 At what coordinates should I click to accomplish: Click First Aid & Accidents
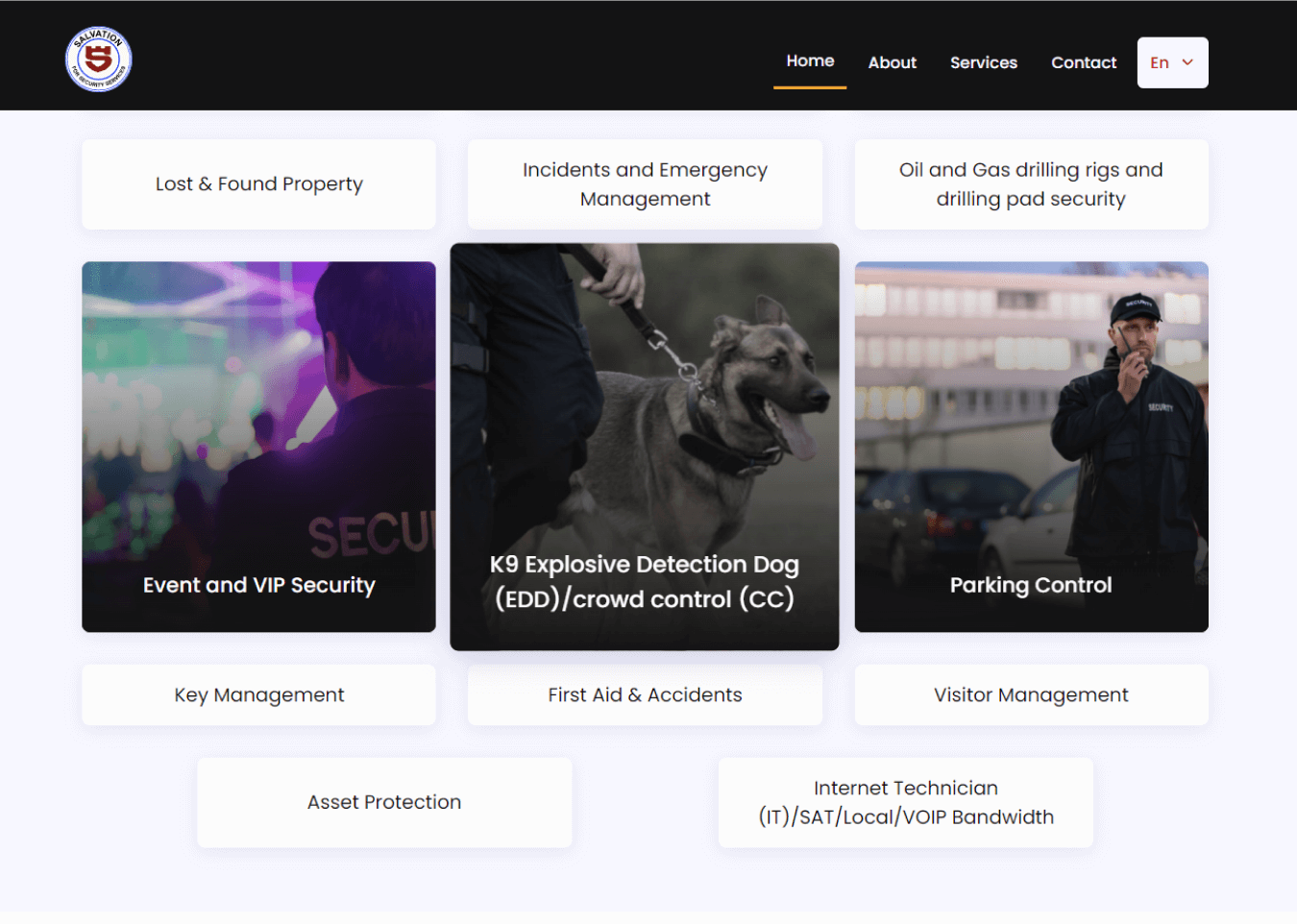[x=645, y=694]
